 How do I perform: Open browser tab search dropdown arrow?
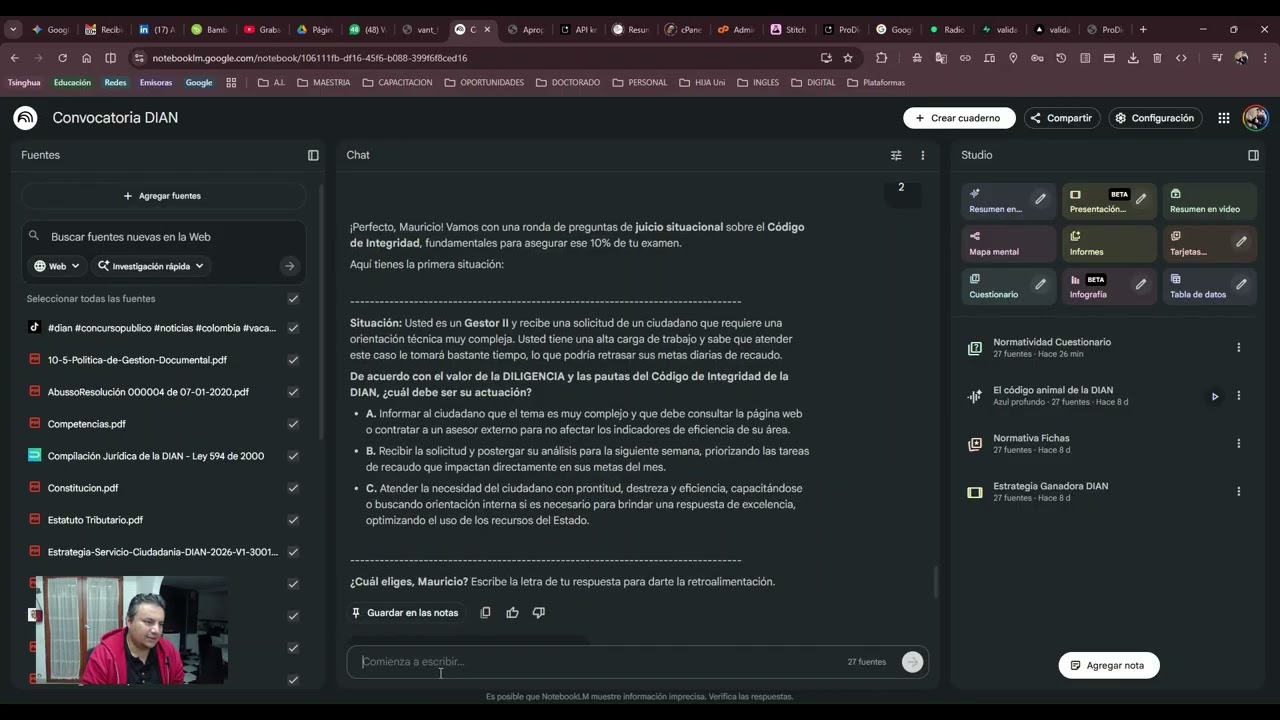pyautogui.click(x=13, y=30)
